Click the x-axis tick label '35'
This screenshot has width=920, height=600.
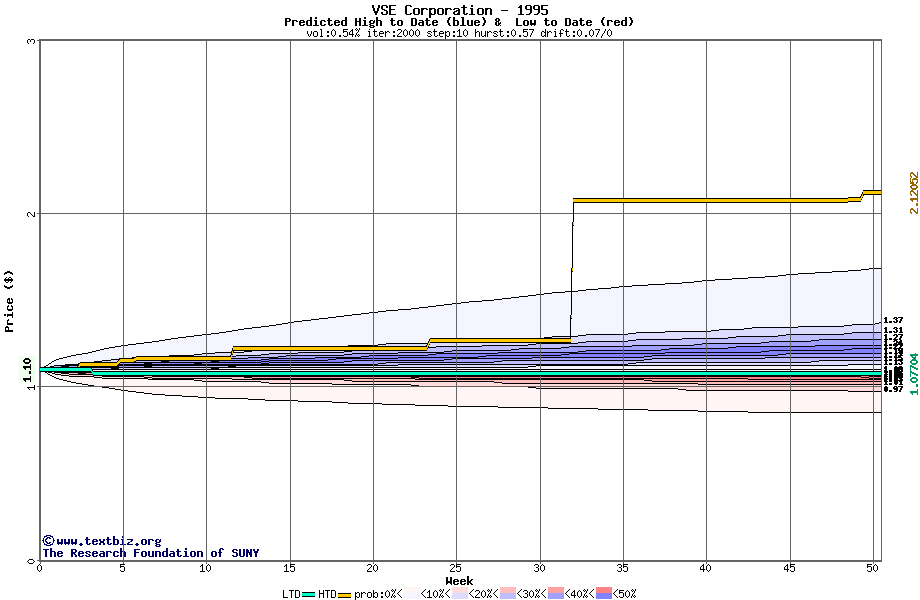623,568
